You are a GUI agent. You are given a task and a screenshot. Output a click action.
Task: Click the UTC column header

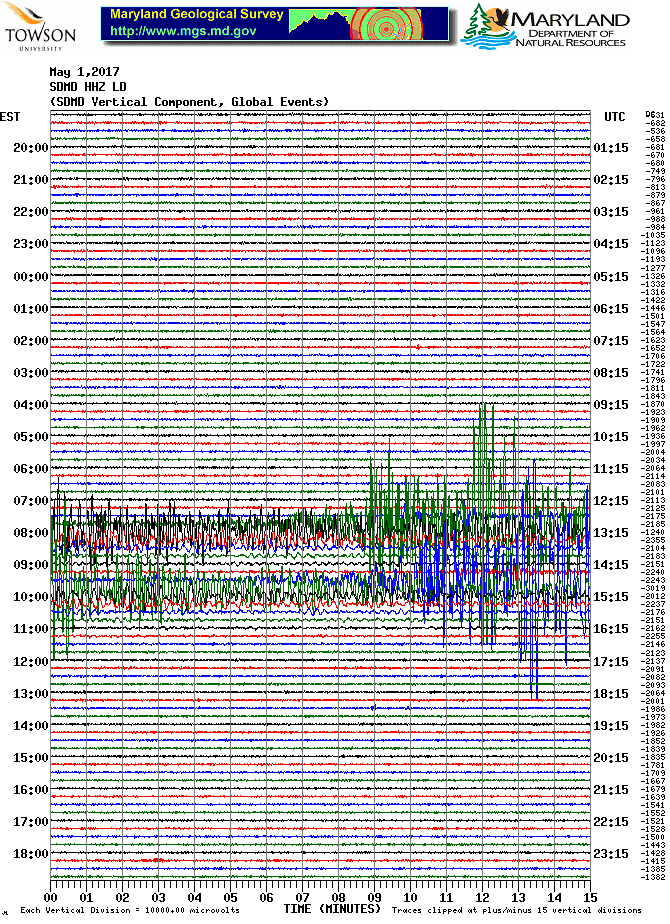point(614,117)
